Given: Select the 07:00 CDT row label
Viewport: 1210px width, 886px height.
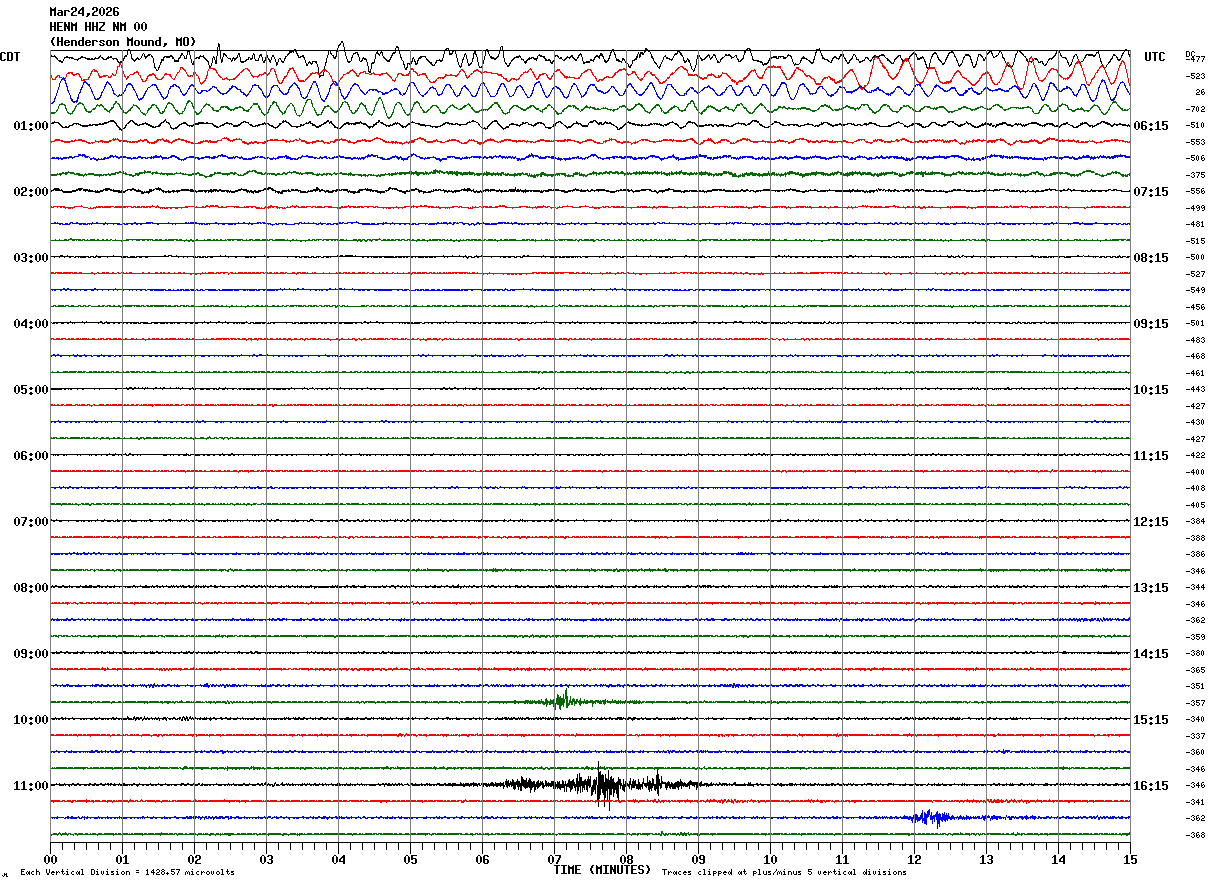Looking at the screenshot, I should coord(31,522).
